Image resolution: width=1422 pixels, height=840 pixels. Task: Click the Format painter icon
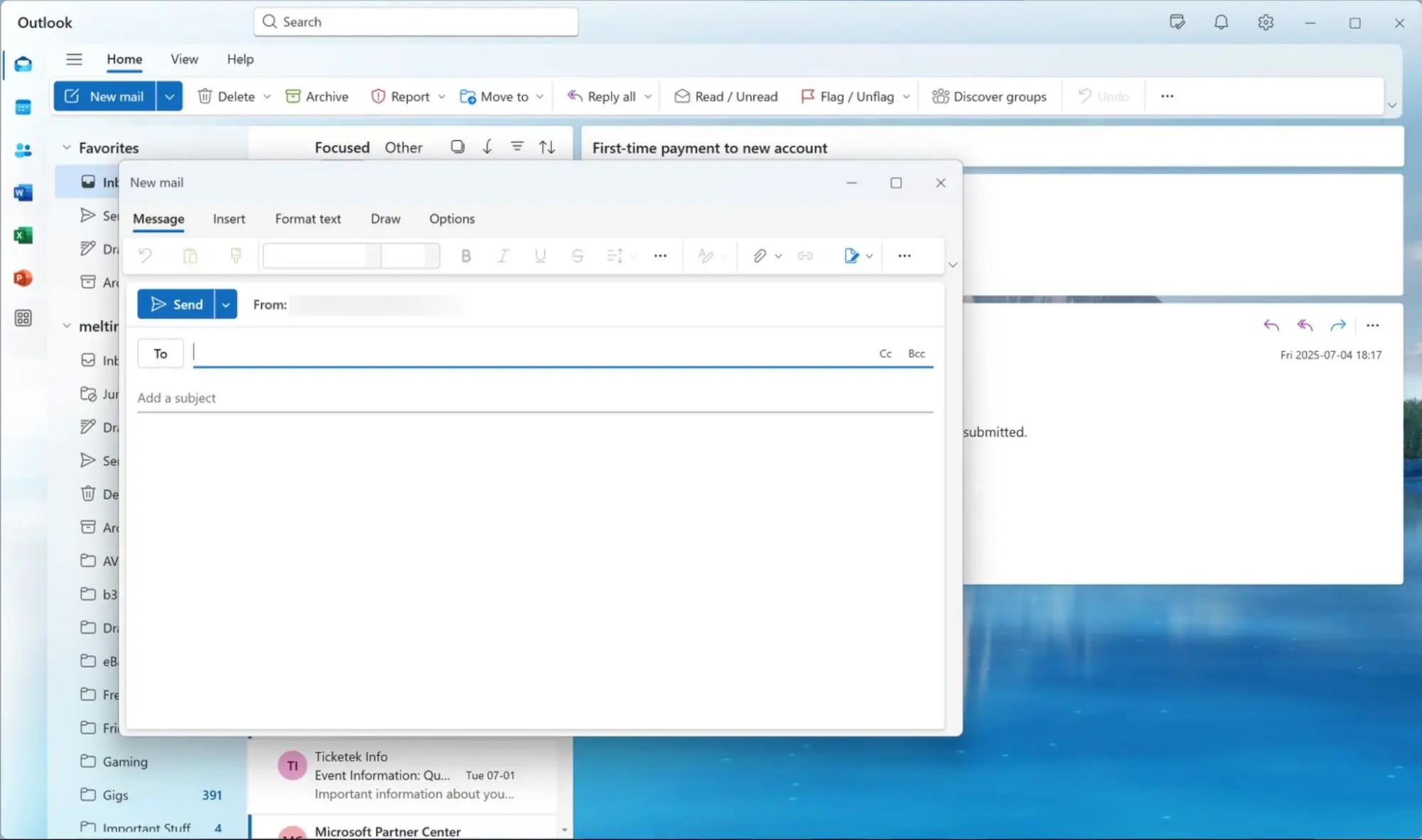pos(235,255)
